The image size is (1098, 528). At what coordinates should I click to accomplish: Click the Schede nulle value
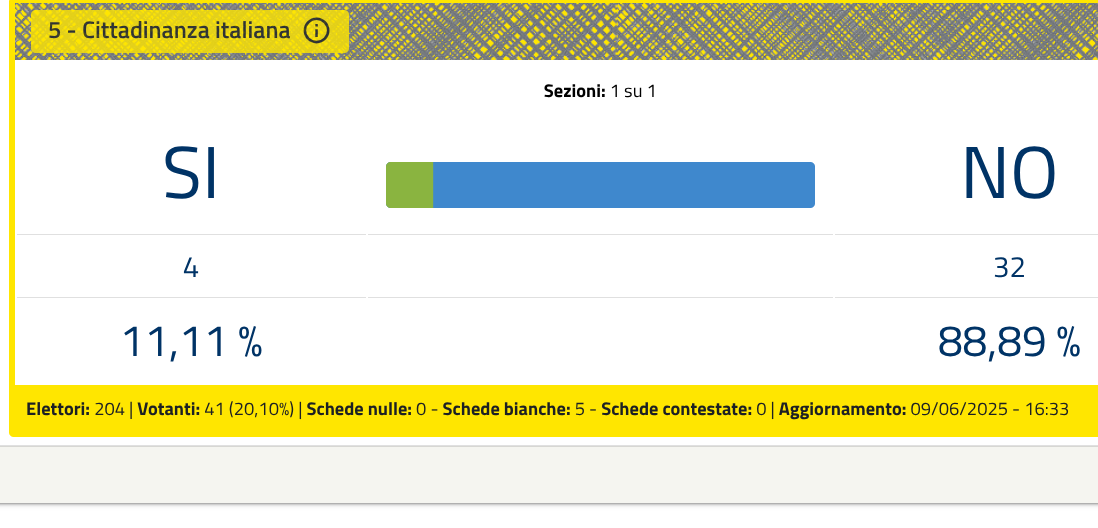point(421,409)
